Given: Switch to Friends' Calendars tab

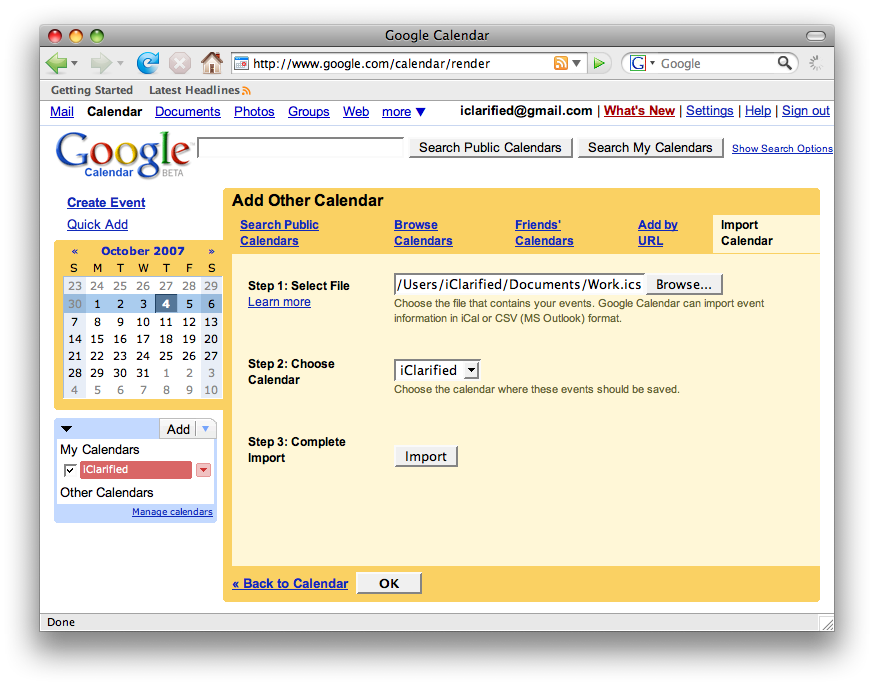Looking at the screenshot, I should pyautogui.click(x=544, y=233).
